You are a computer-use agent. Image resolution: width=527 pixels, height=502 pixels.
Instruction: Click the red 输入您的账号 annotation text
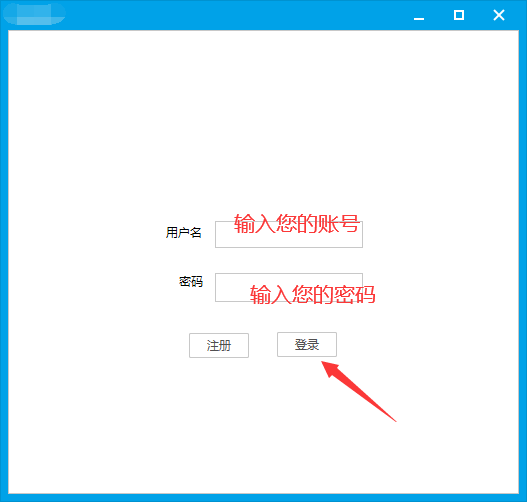click(297, 223)
